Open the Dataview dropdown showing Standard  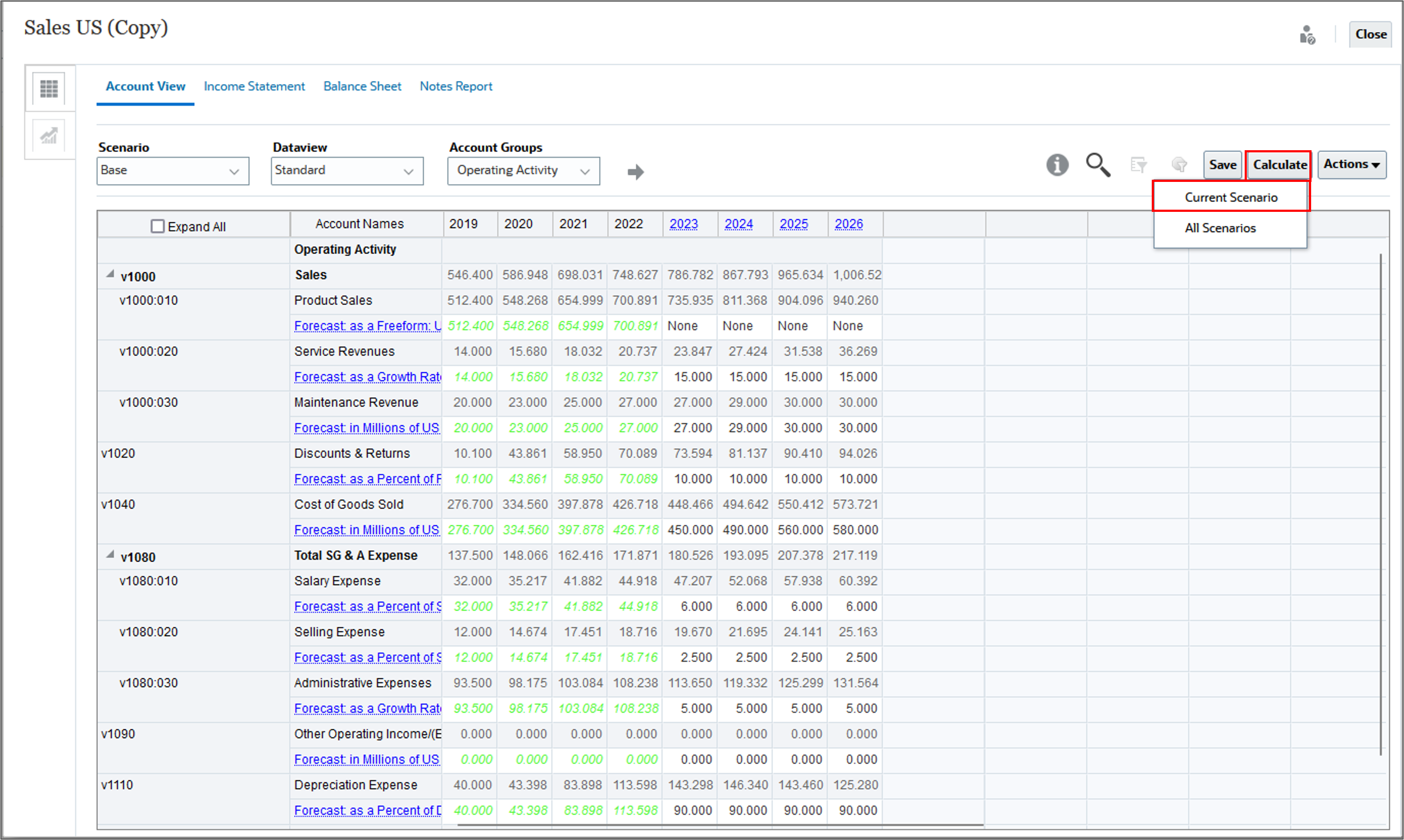tap(347, 171)
